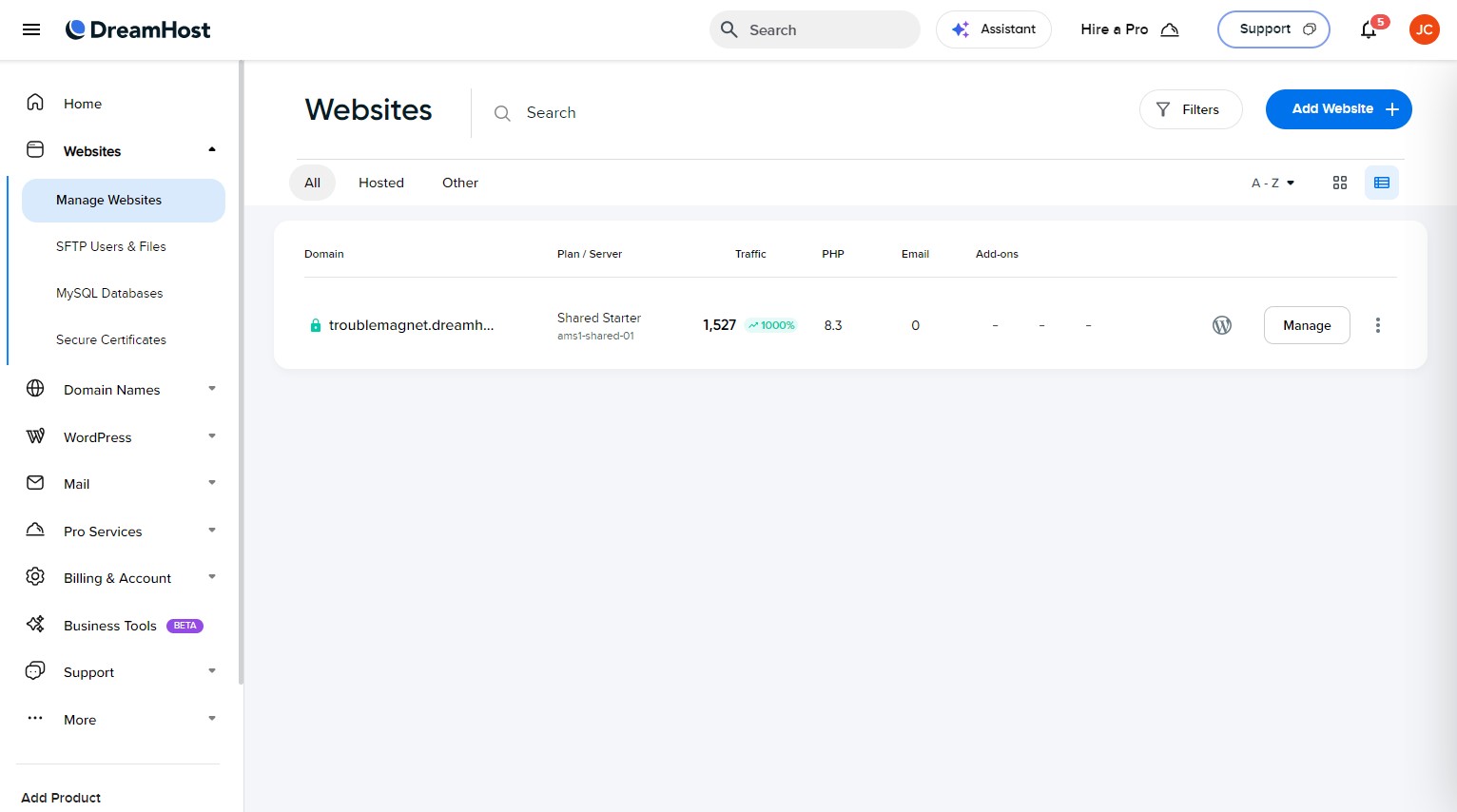
Task: Open the Filters button
Action: [1191, 109]
